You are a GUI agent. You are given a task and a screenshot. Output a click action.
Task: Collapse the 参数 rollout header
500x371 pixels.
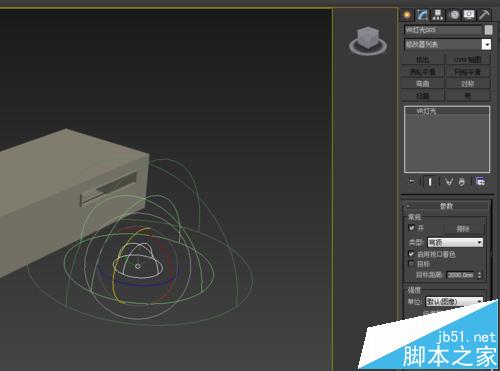[x=446, y=206]
